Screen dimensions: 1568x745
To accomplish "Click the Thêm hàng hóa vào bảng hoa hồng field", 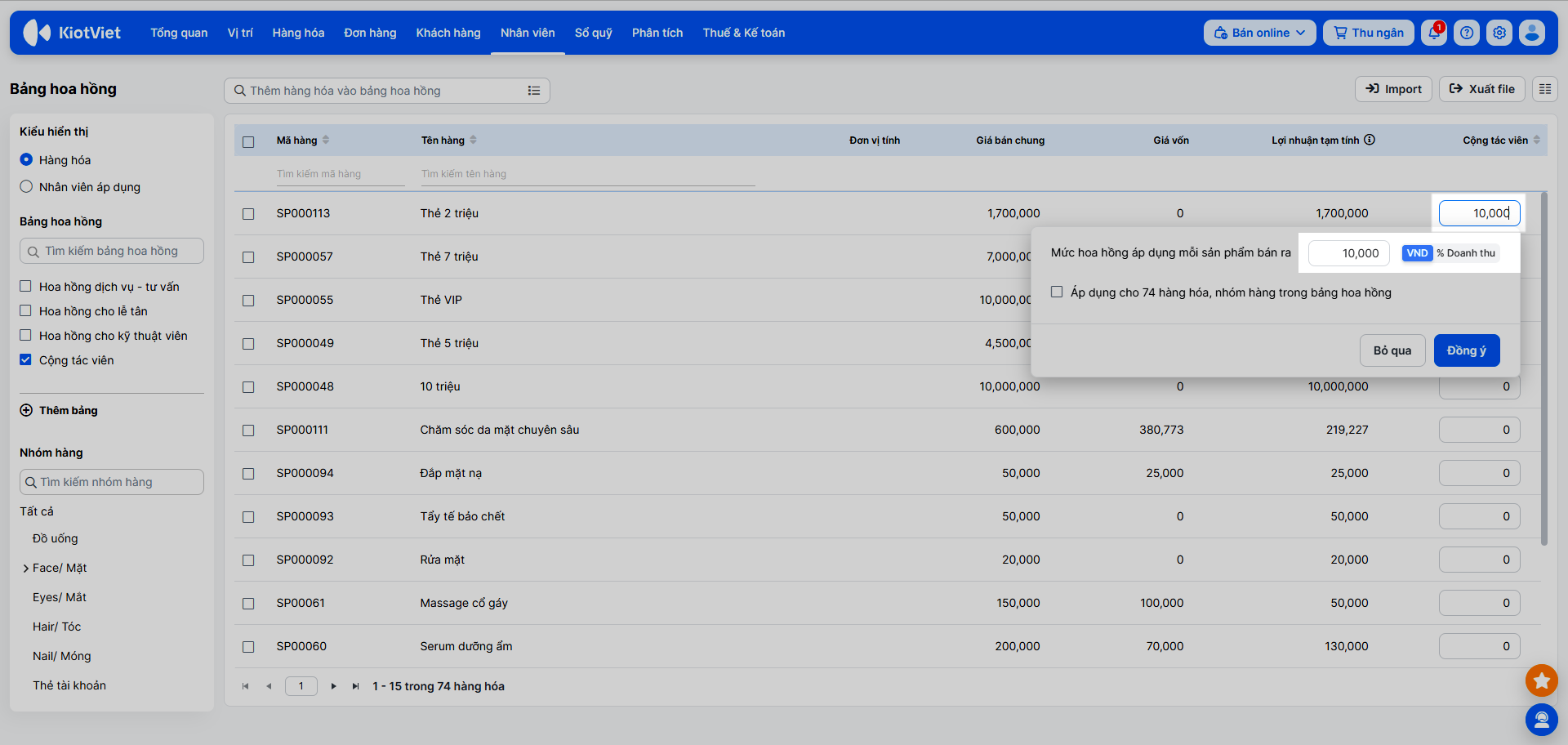I will pos(387,91).
